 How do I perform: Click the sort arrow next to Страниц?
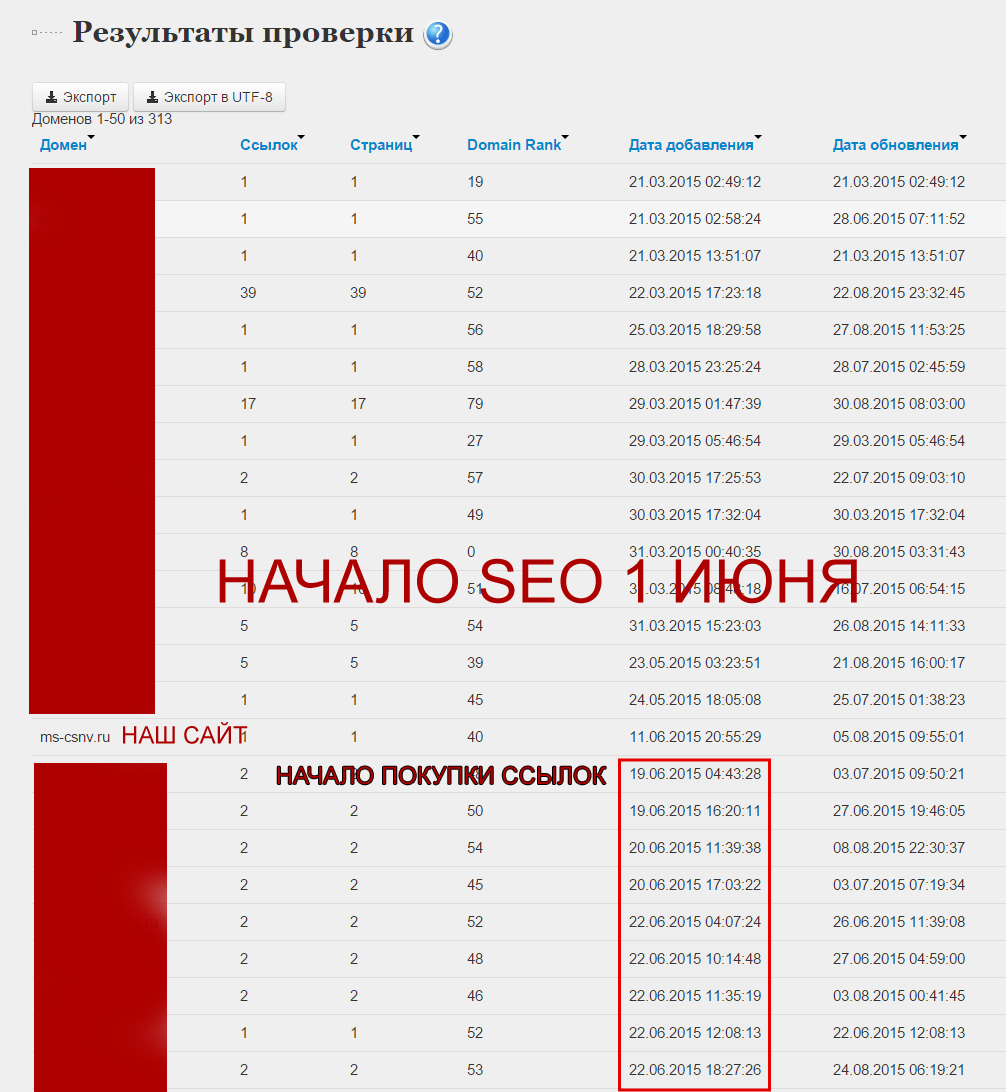(416, 137)
